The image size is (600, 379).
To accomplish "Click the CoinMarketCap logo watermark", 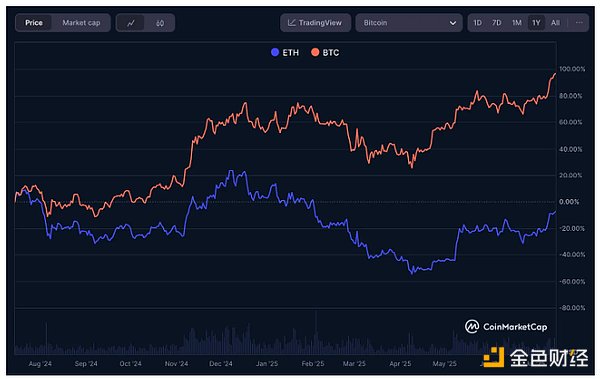I will 506,327.
